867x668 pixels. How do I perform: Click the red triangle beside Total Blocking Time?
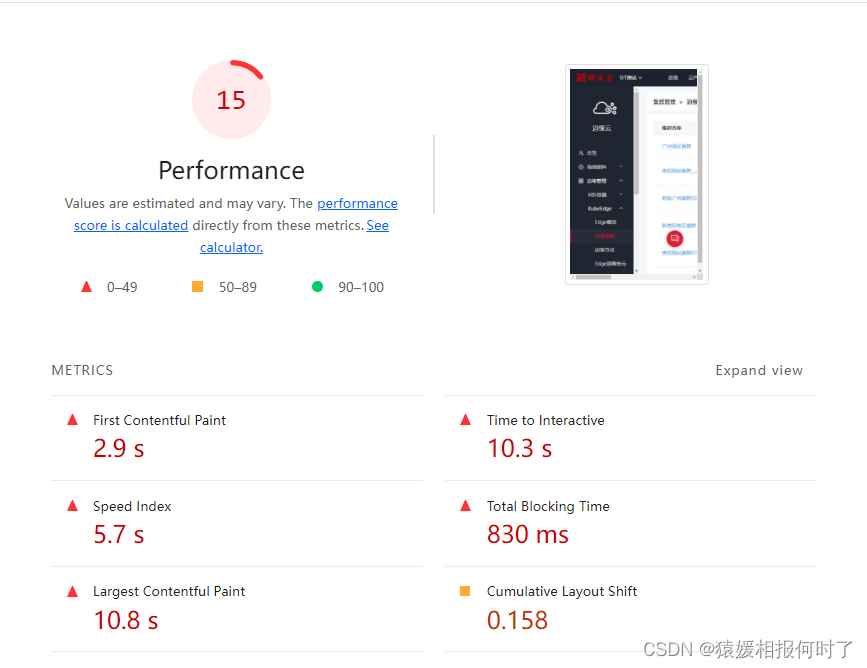(466, 505)
